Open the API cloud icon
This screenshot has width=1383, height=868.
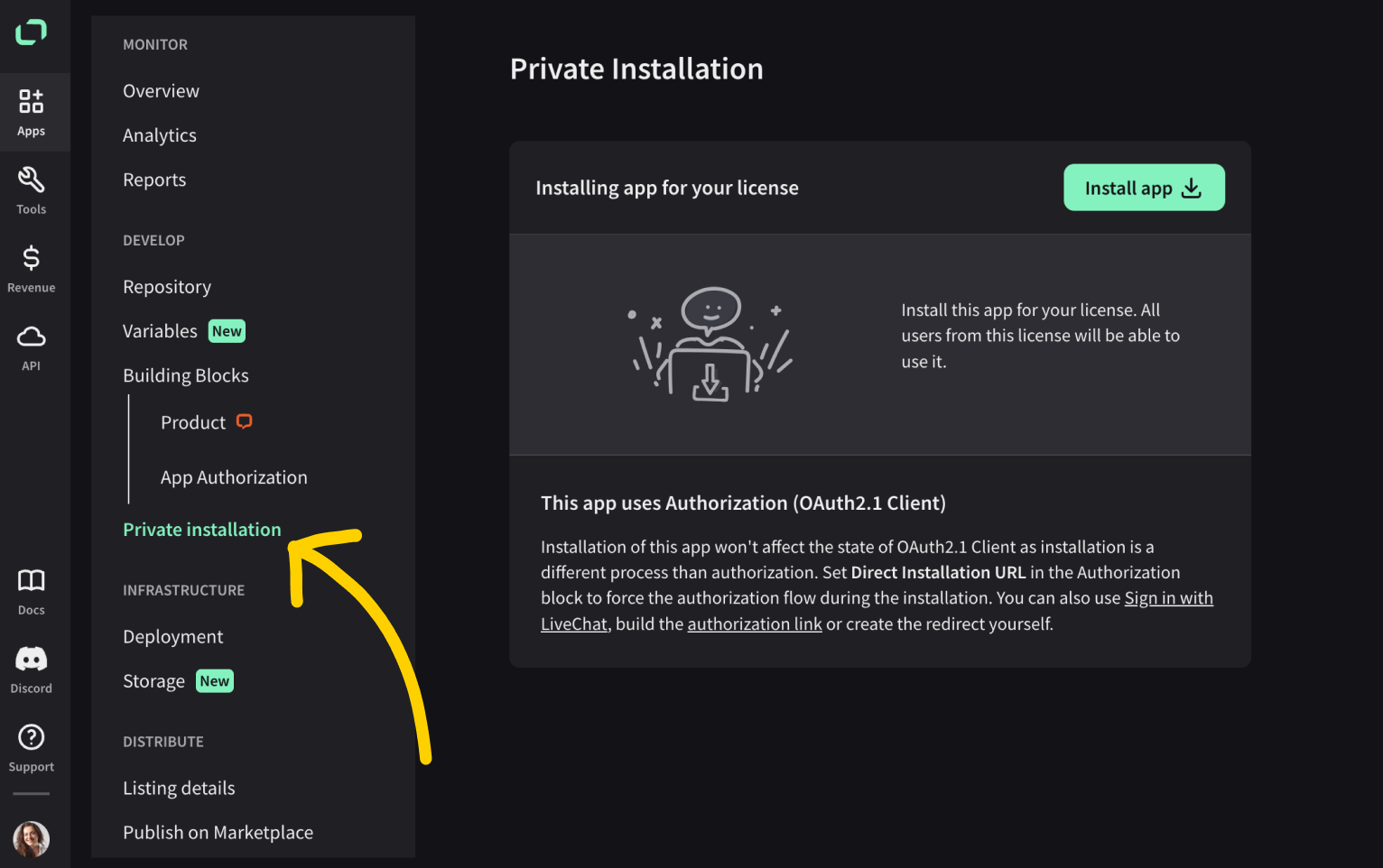pyautogui.click(x=31, y=337)
